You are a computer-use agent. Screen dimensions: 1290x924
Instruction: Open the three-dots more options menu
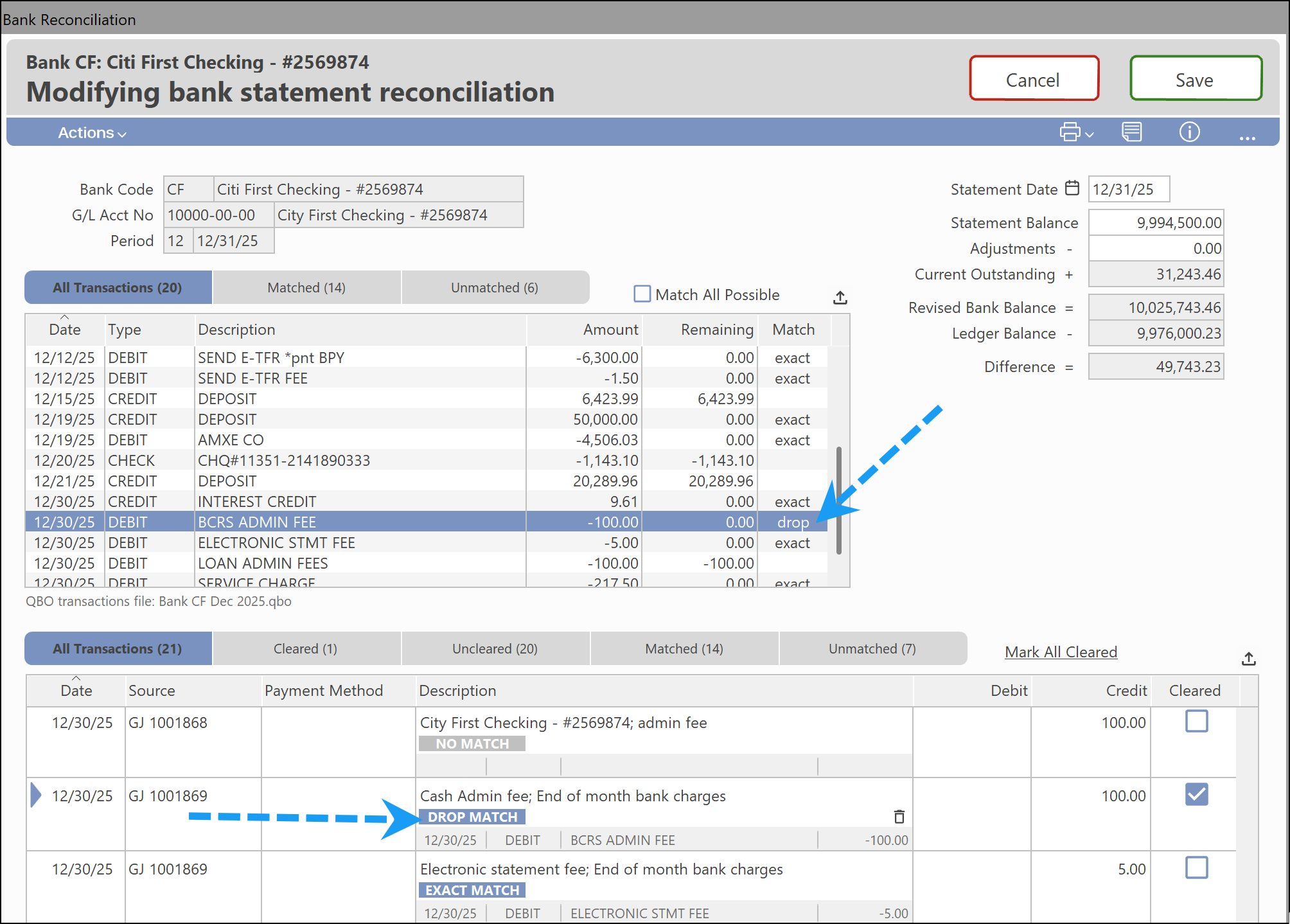(1247, 136)
